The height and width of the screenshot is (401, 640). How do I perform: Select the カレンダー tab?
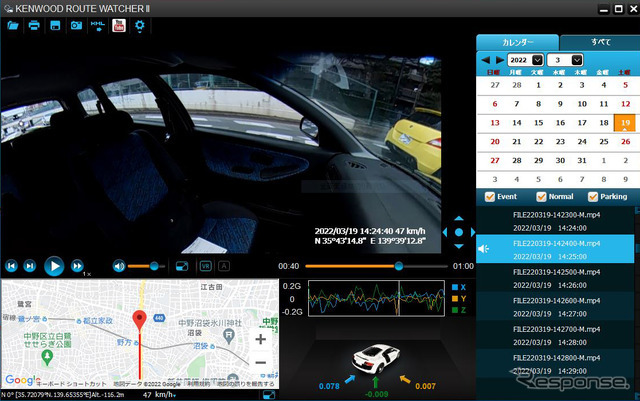click(x=517, y=42)
